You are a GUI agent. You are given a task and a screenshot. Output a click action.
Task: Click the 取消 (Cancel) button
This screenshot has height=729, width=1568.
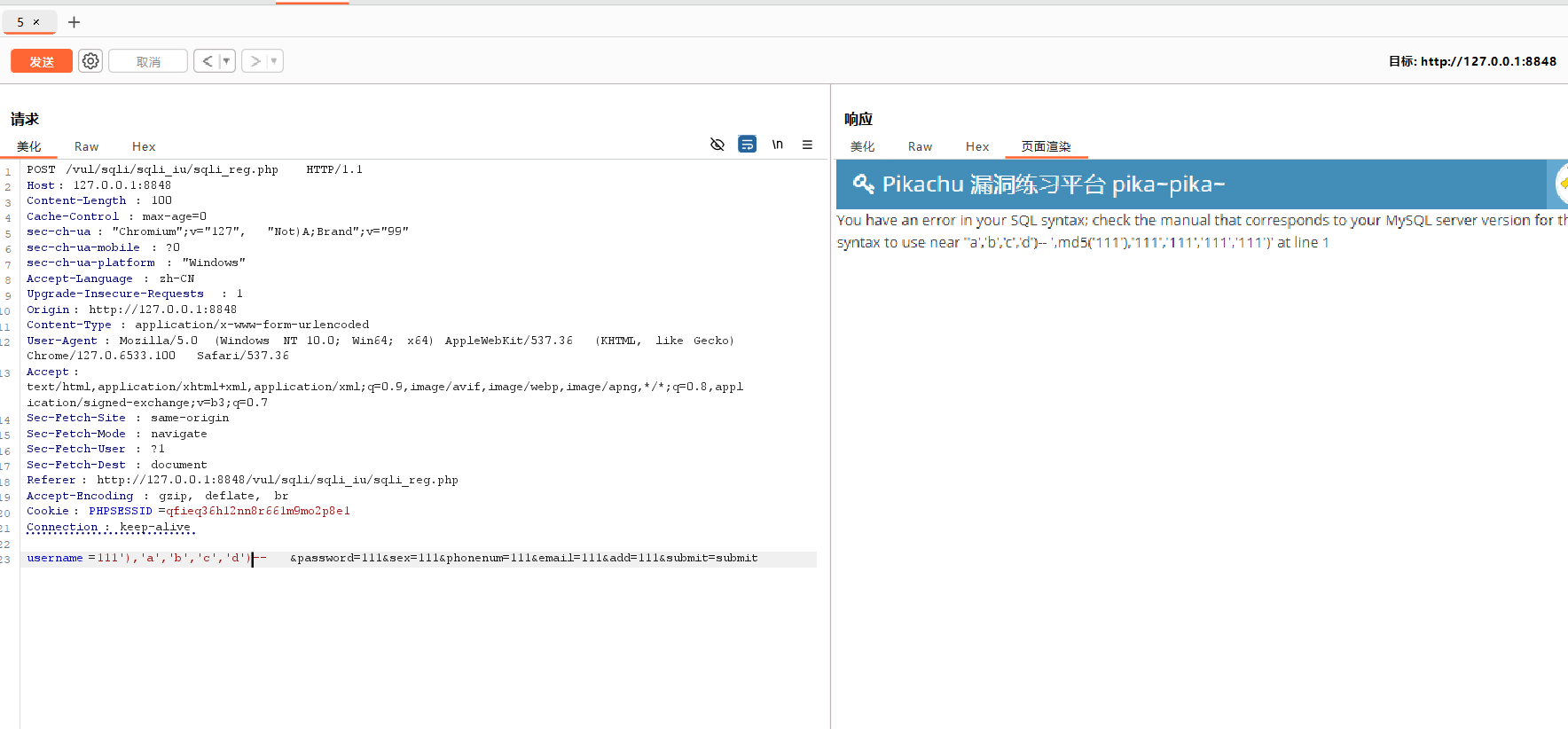[x=148, y=61]
